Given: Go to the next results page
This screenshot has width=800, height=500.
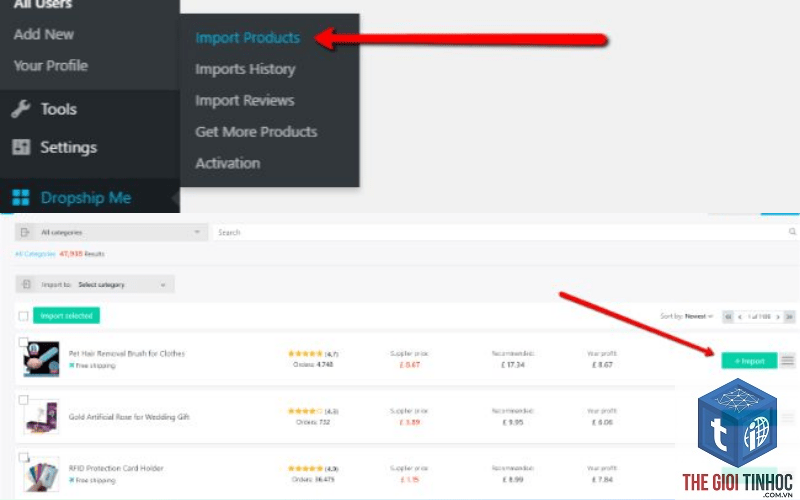Looking at the screenshot, I should coord(778,317).
